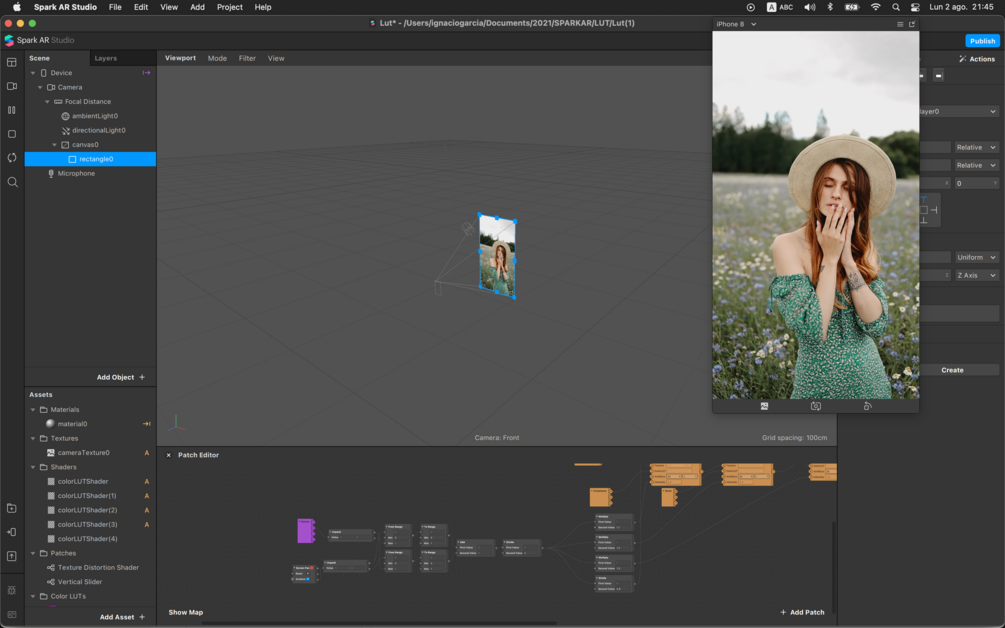Screen dimensions: 1005x628
Task: Click the plus icon next to Add Object
Action: pos(142,377)
